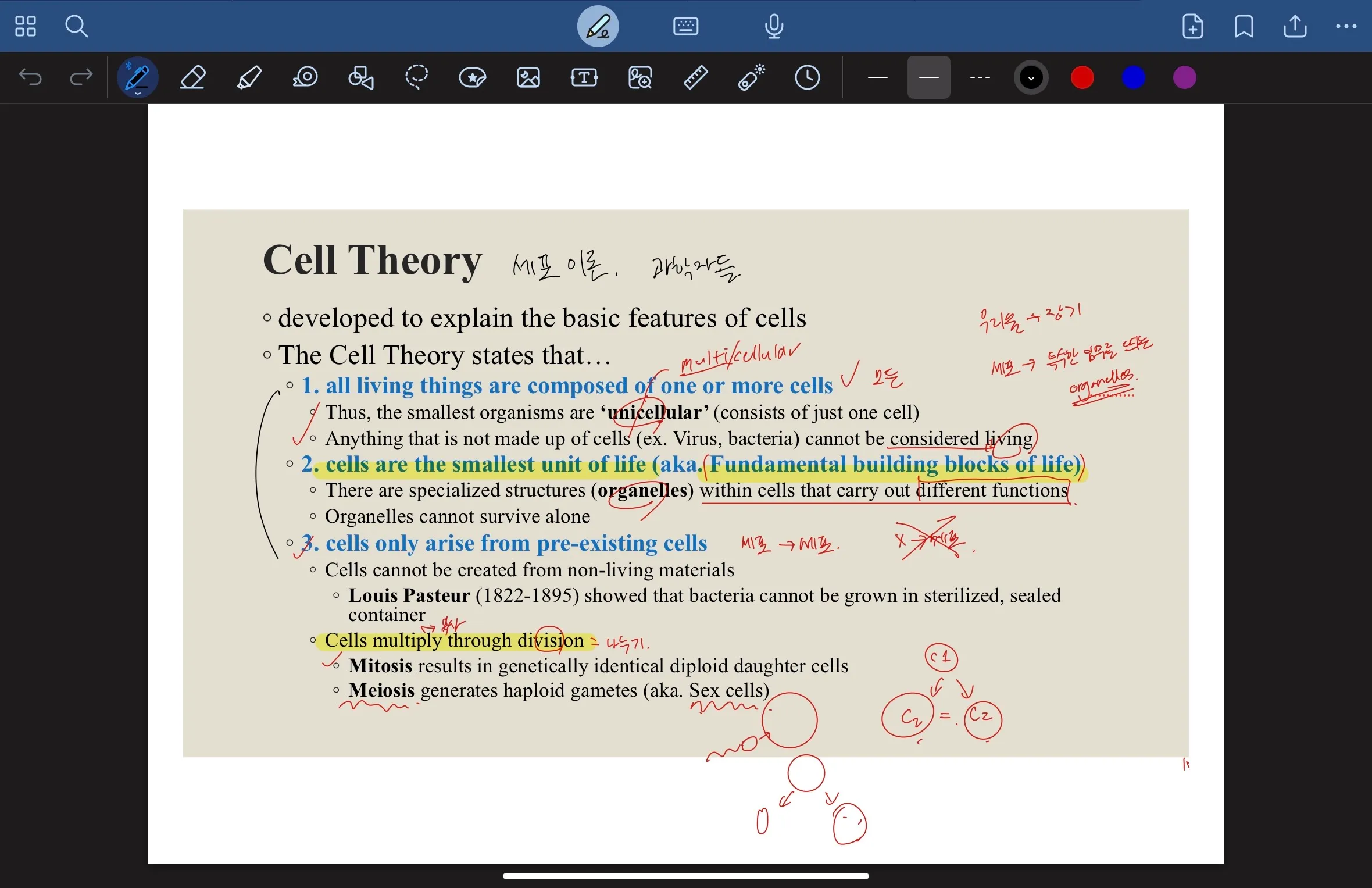The height and width of the screenshot is (888, 1372).
Task: Toggle bookmark for this page
Action: 1244,27
